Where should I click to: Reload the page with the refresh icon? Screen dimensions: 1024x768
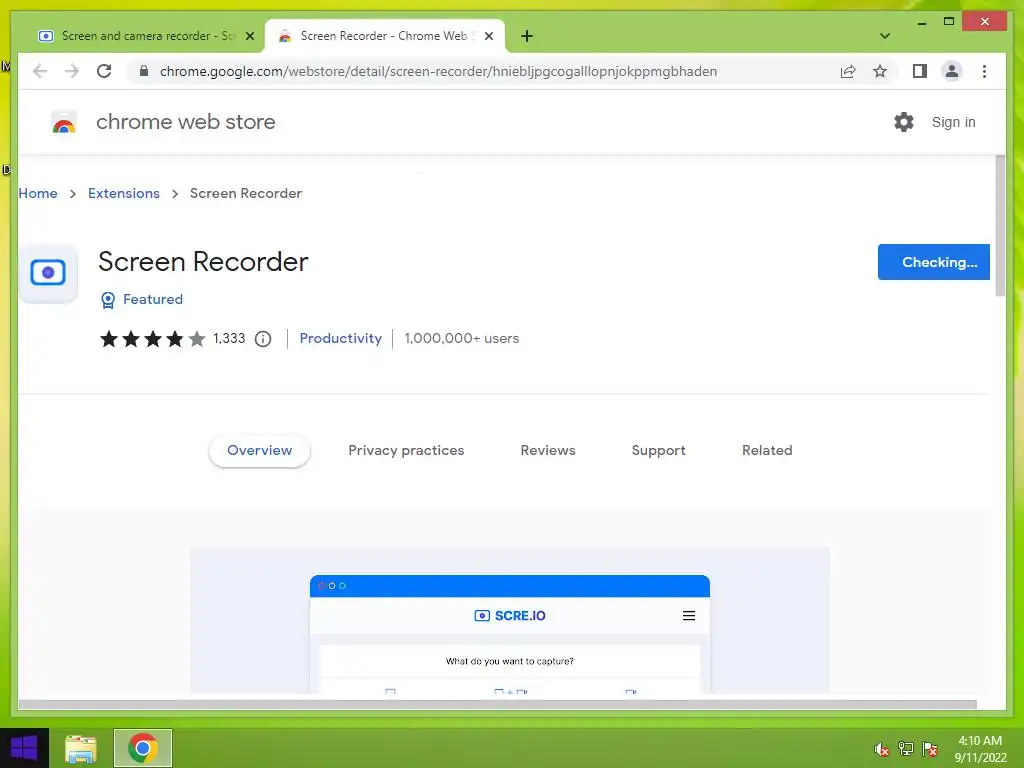click(104, 71)
